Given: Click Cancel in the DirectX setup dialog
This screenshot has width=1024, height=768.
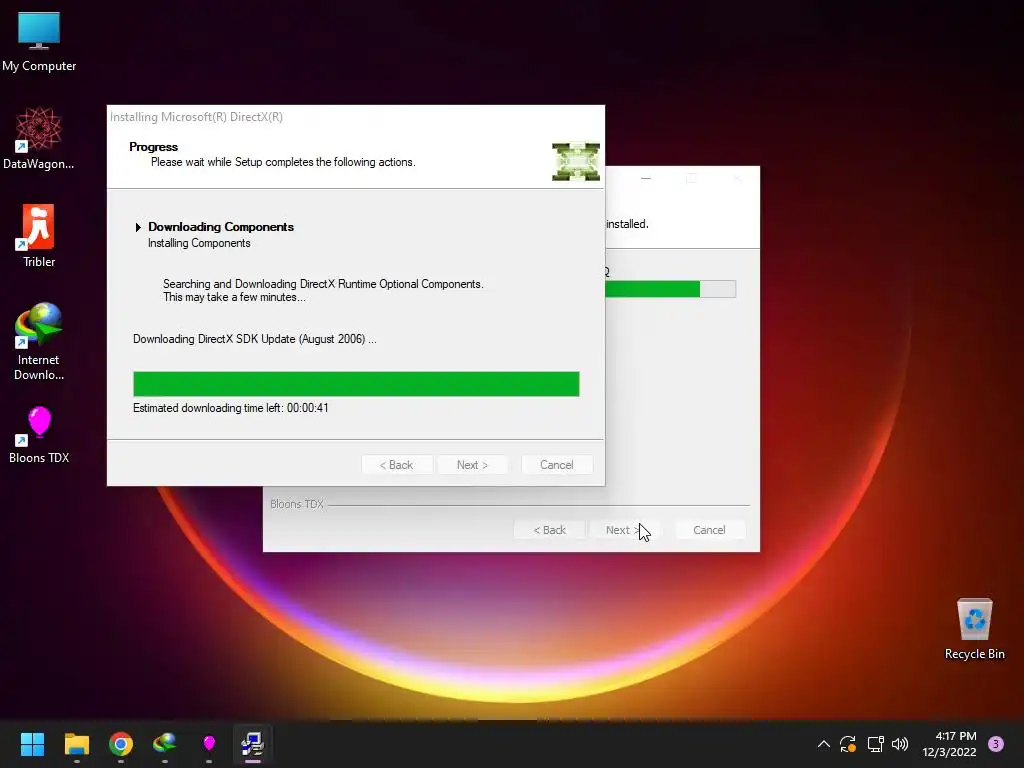Looking at the screenshot, I should coord(556,465).
